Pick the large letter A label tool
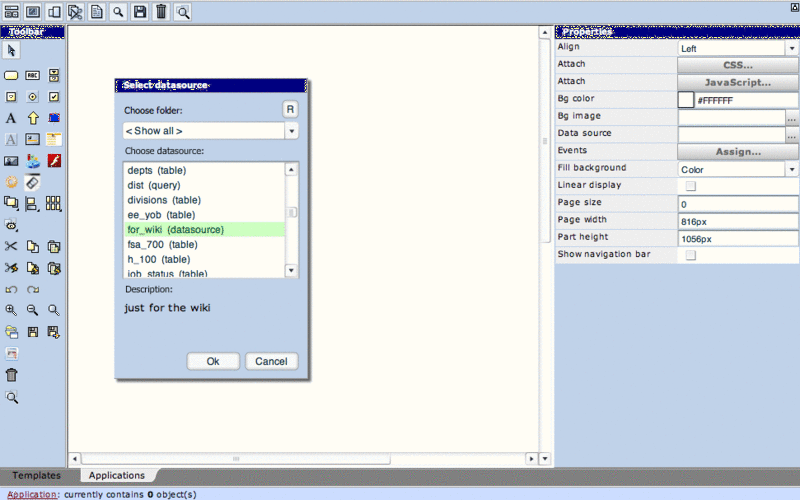 (11, 118)
